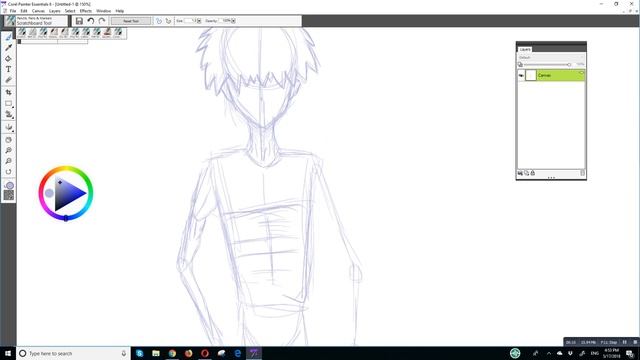Pick ninth brush variant in recent brushes strip
Image resolution: width=640 pixels, height=360 pixels.
tap(107, 33)
